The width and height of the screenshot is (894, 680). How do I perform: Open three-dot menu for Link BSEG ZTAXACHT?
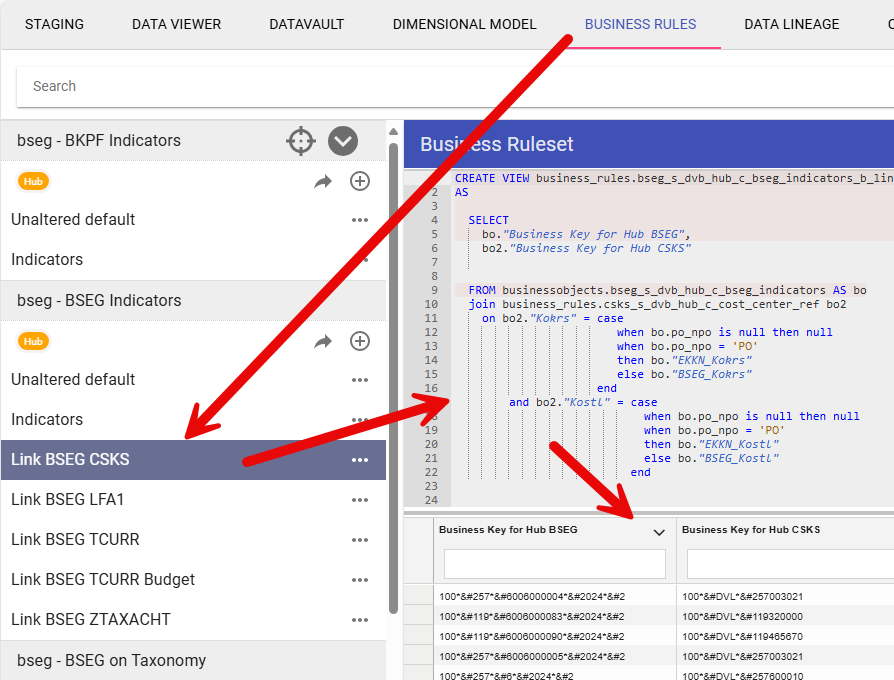tap(360, 620)
